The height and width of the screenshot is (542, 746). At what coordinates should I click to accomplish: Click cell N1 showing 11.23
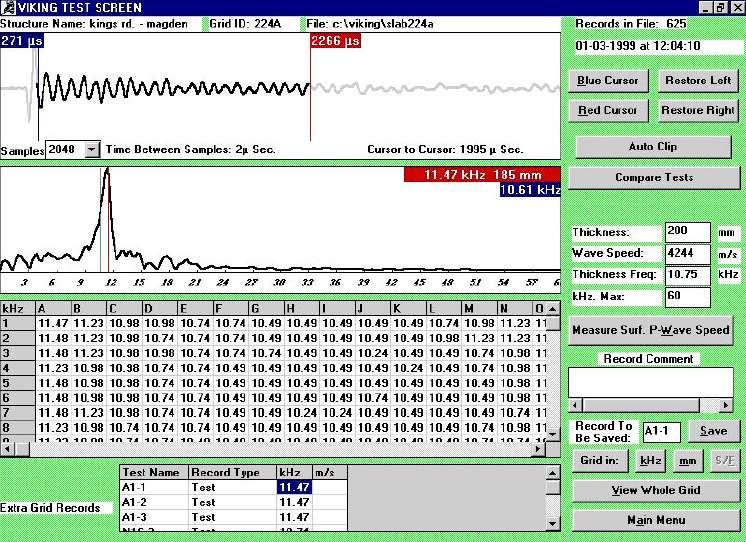coord(514,323)
